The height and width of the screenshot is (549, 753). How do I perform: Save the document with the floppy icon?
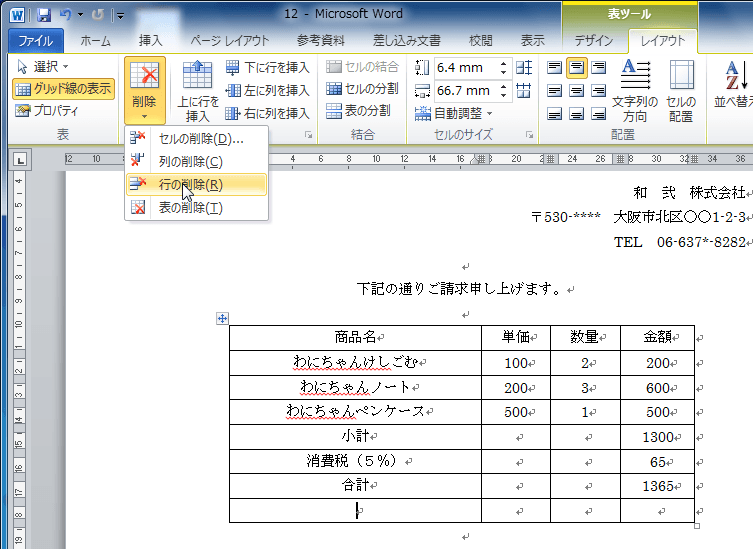click(44, 15)
